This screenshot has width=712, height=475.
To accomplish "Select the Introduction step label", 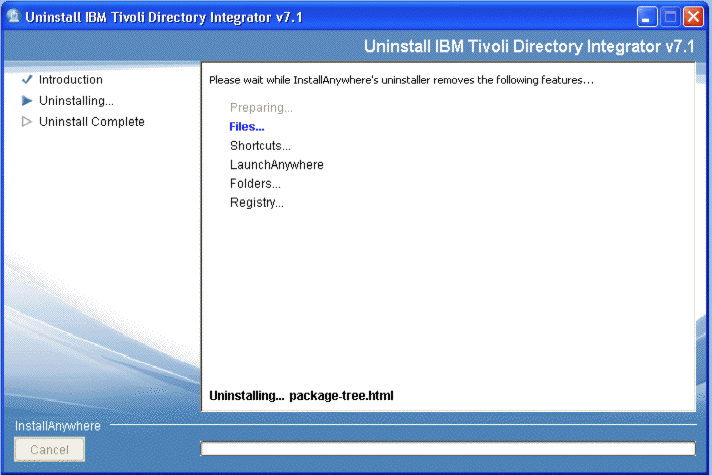I will 71,79.
